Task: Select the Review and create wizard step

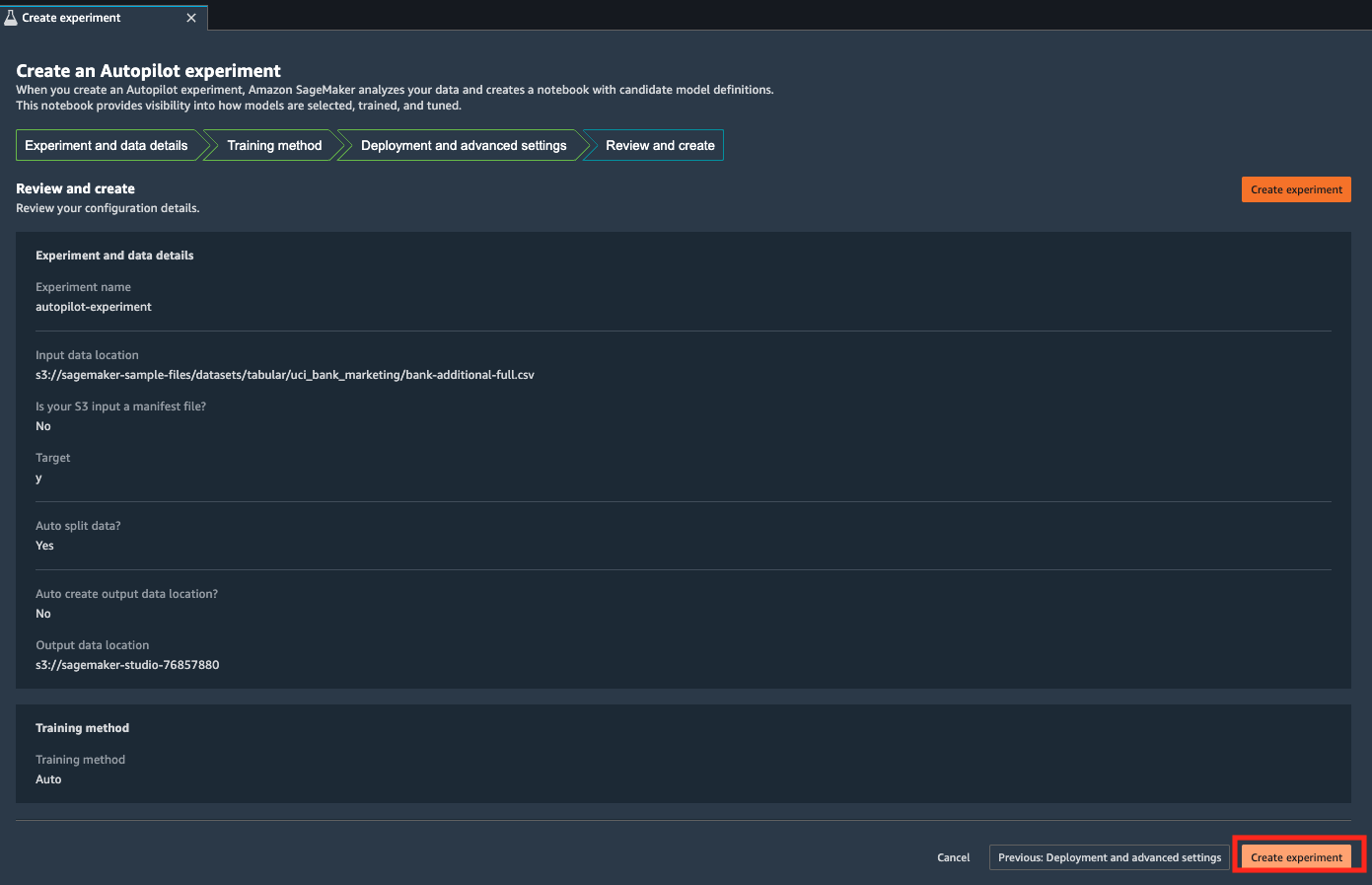Action: (660, 145)
